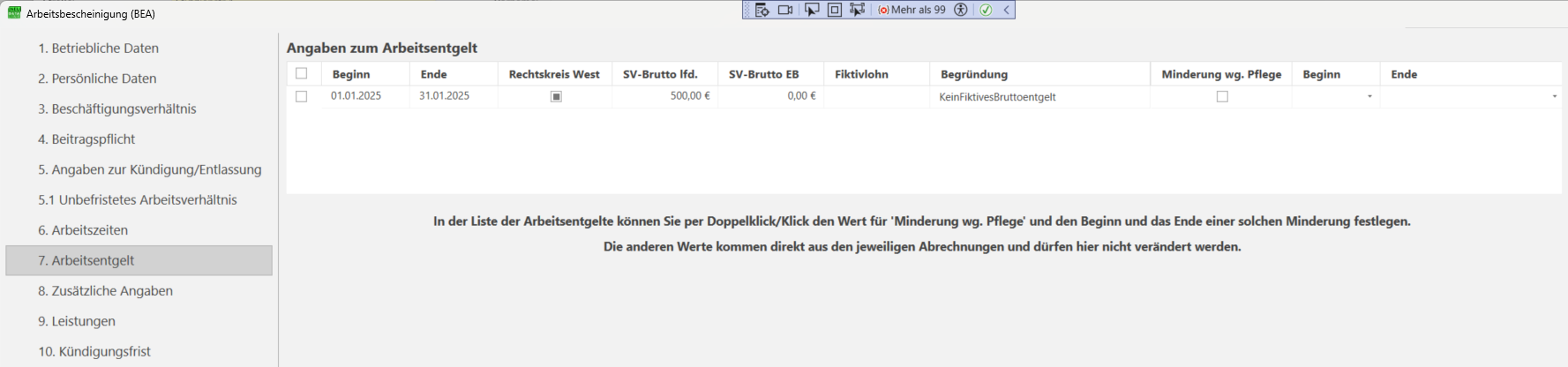This screenshot has height=367, width=1568.
Task: Check the row checkbox for 01.01.2025 entry
Action: tap(302, 96)
